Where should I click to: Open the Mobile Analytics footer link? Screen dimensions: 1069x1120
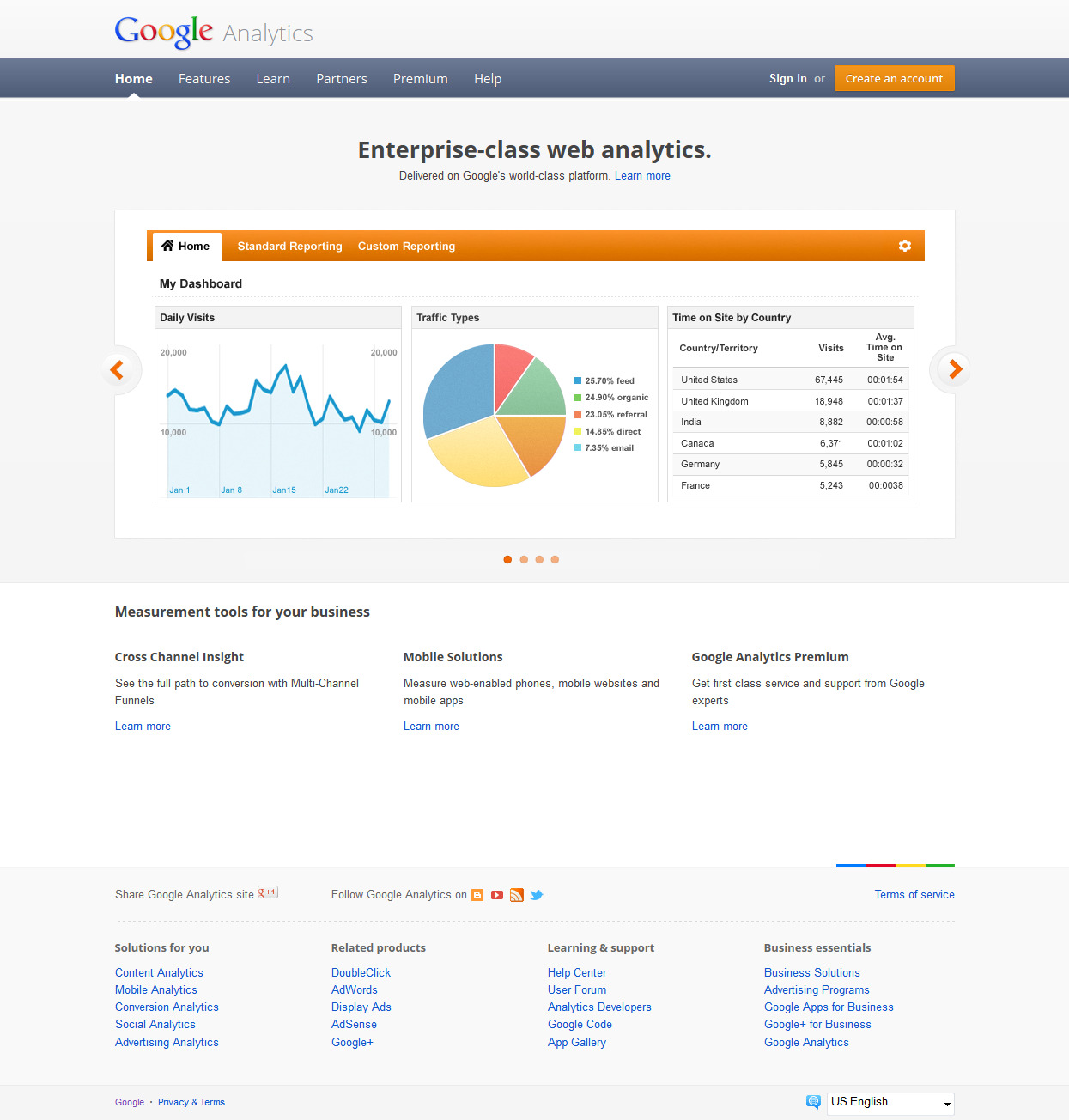pos(156,990)
